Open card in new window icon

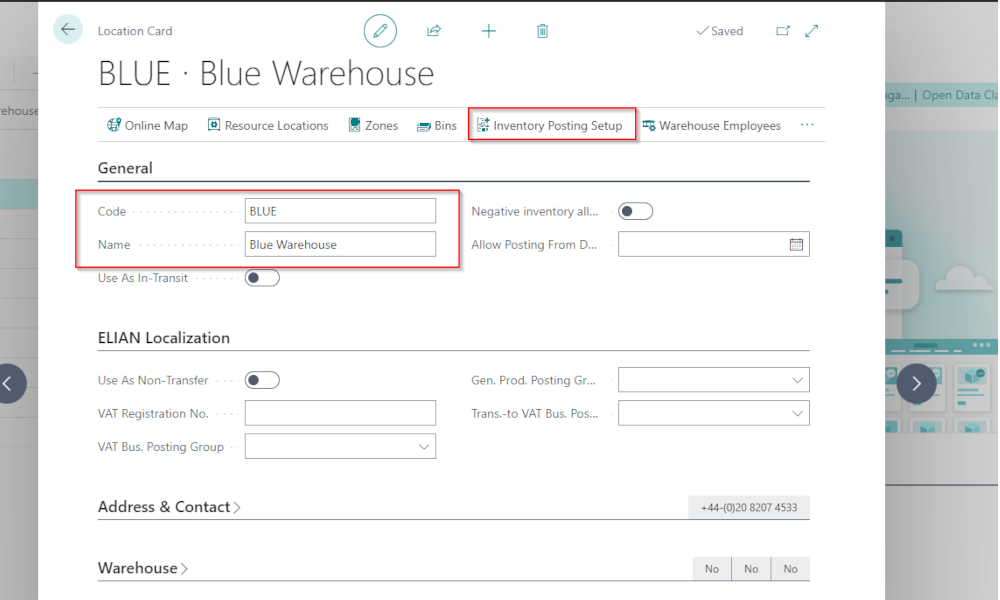point(783,31)
